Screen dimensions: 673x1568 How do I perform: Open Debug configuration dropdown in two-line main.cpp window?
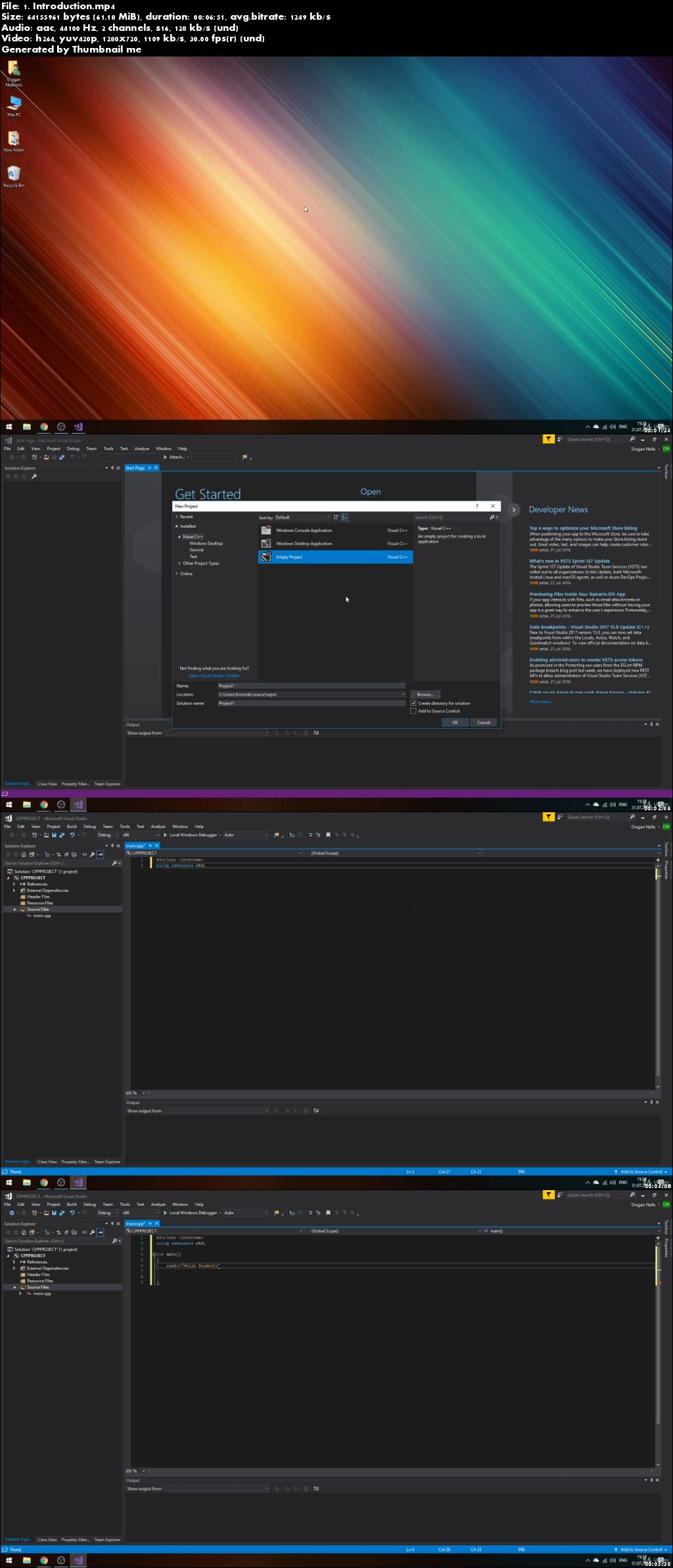point(108,835)
